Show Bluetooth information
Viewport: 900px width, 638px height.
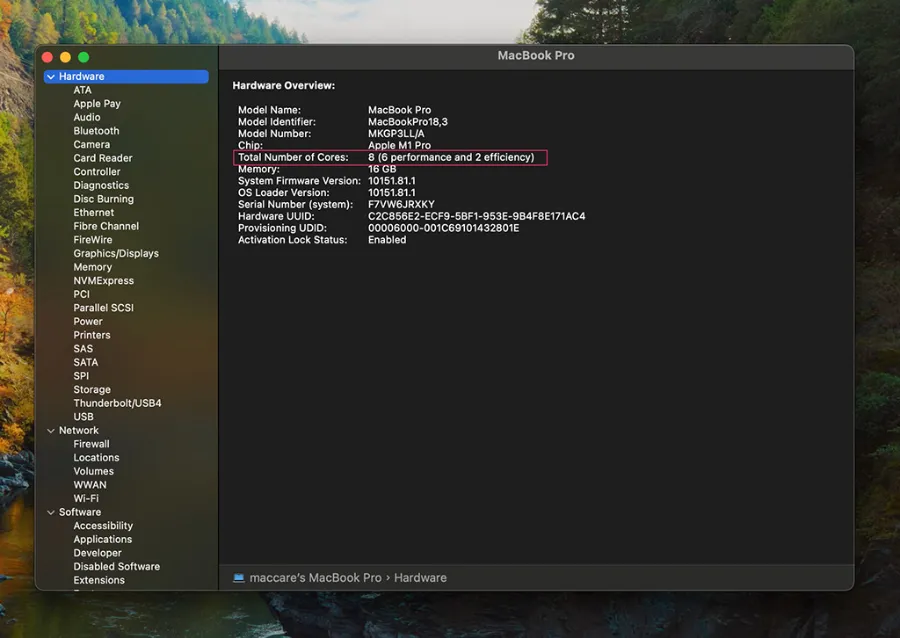click(96, 131)
